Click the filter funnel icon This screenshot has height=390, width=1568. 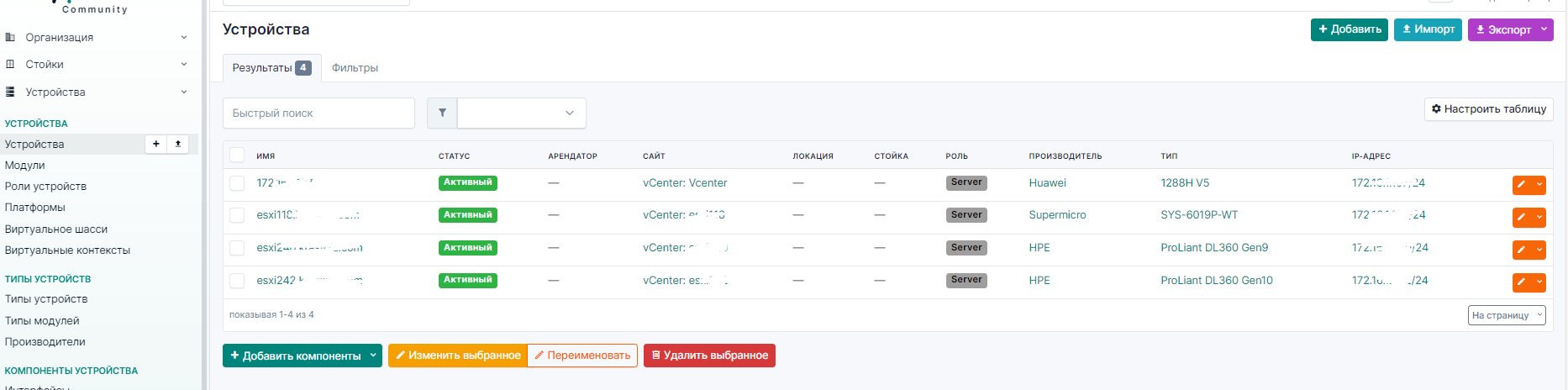coord(442,113)
